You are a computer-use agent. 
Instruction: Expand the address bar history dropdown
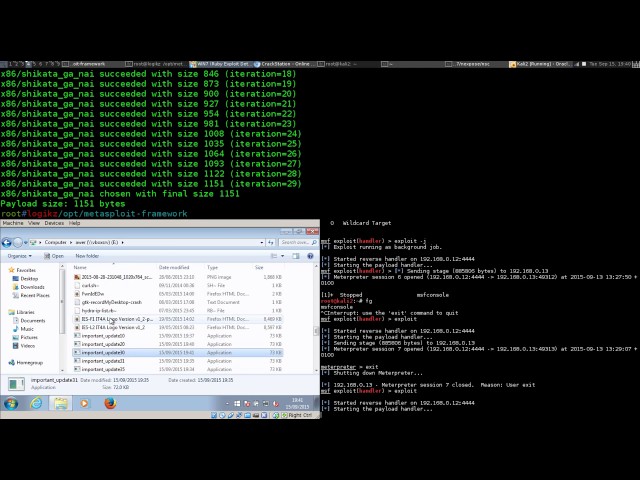[262, 242]
